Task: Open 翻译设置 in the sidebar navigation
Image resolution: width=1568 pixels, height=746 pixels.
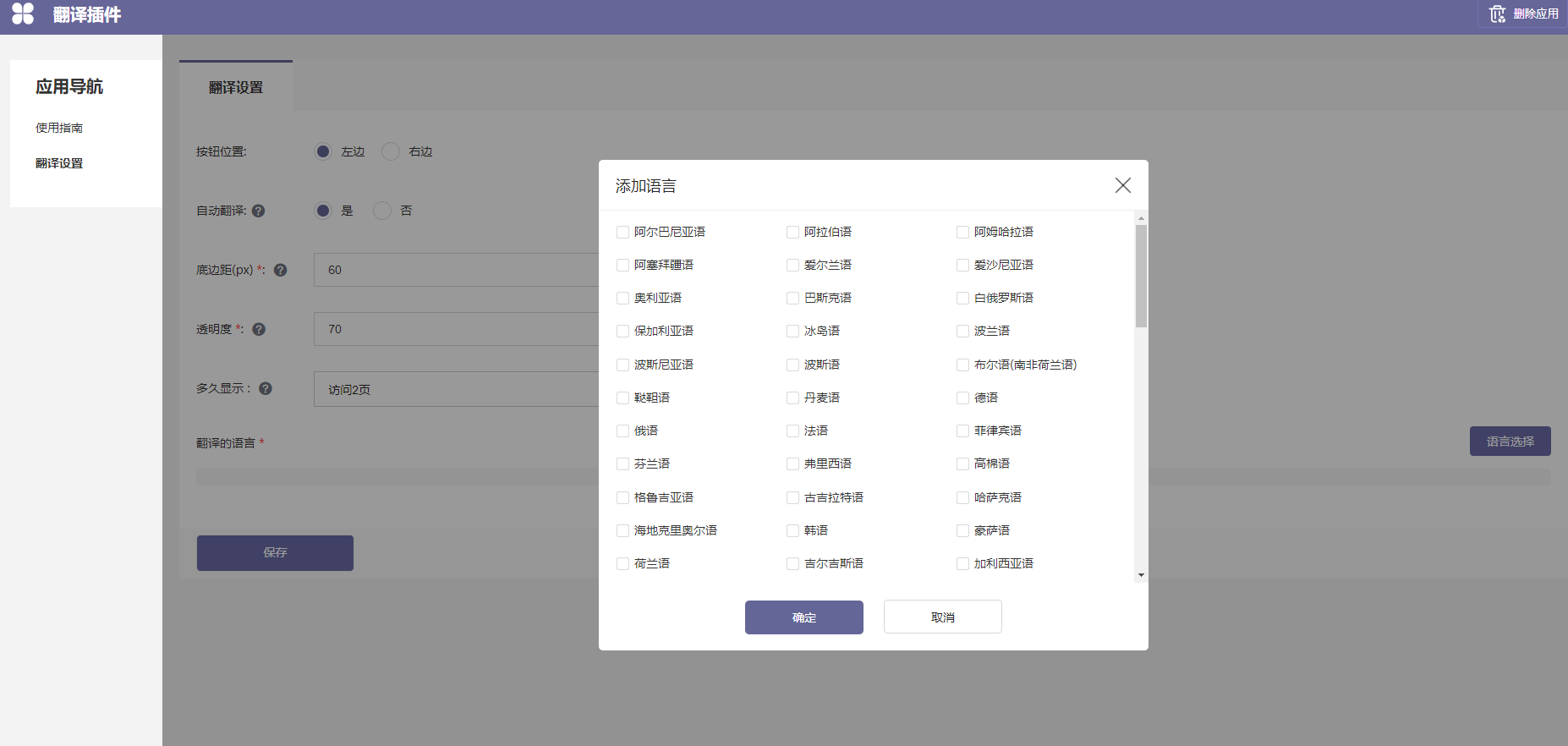Action: coord(59,163)
